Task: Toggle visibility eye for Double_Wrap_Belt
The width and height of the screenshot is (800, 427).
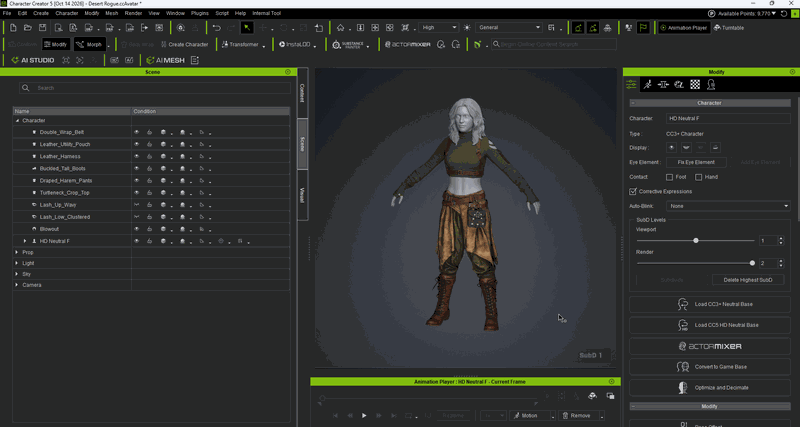Action: (137, 132)
